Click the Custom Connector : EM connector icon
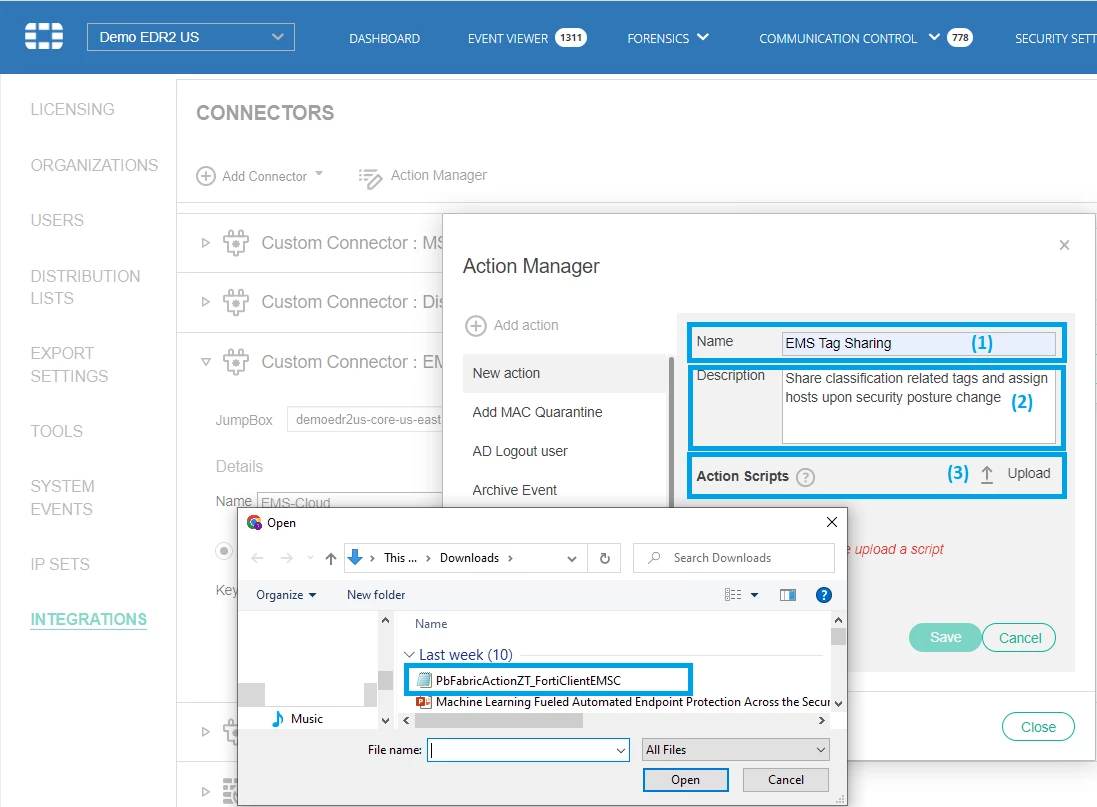 click(x=236, y=363)
